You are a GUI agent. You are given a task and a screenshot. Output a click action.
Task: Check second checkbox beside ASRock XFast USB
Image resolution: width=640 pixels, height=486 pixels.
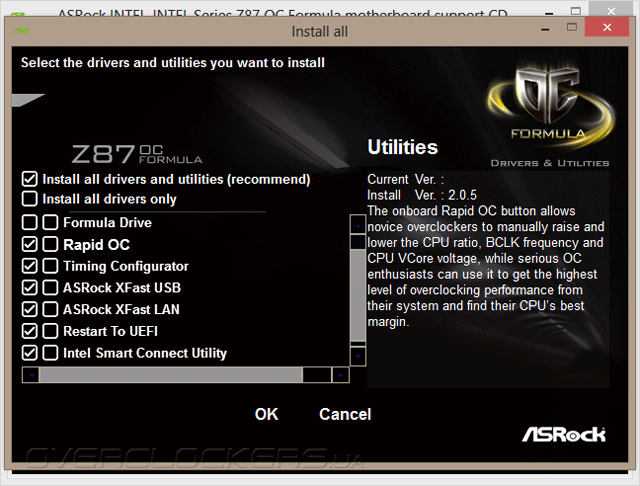pyautogui.click(x=50, y=288)
